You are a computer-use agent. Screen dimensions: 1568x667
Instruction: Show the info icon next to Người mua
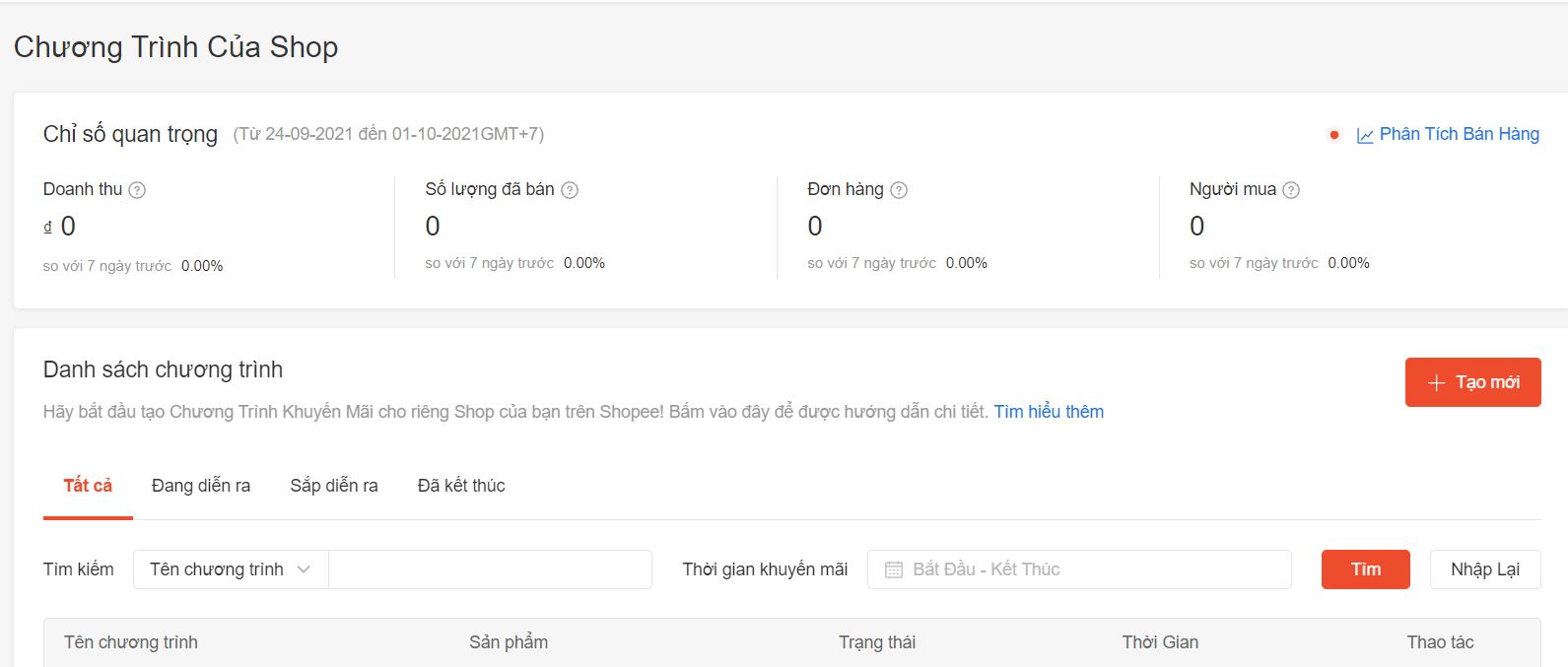1291,190
